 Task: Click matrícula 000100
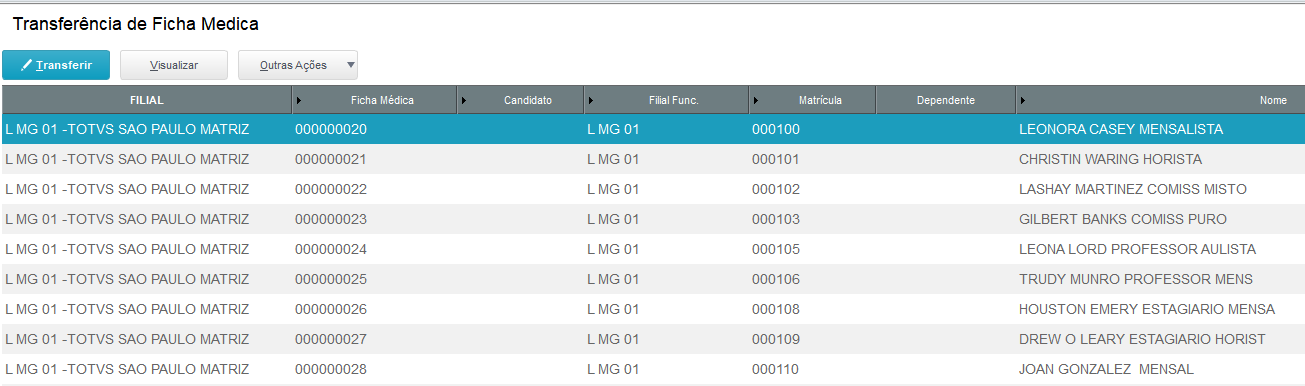[x=775, y=129]
